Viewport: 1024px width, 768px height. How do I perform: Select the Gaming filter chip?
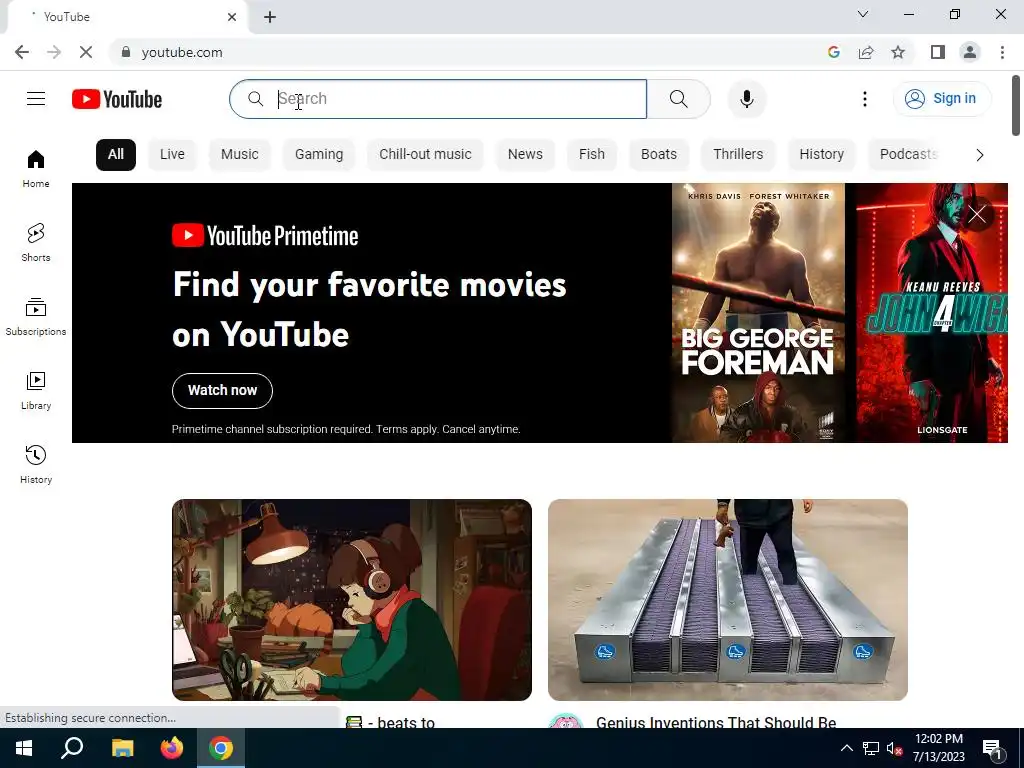point(319,155)
